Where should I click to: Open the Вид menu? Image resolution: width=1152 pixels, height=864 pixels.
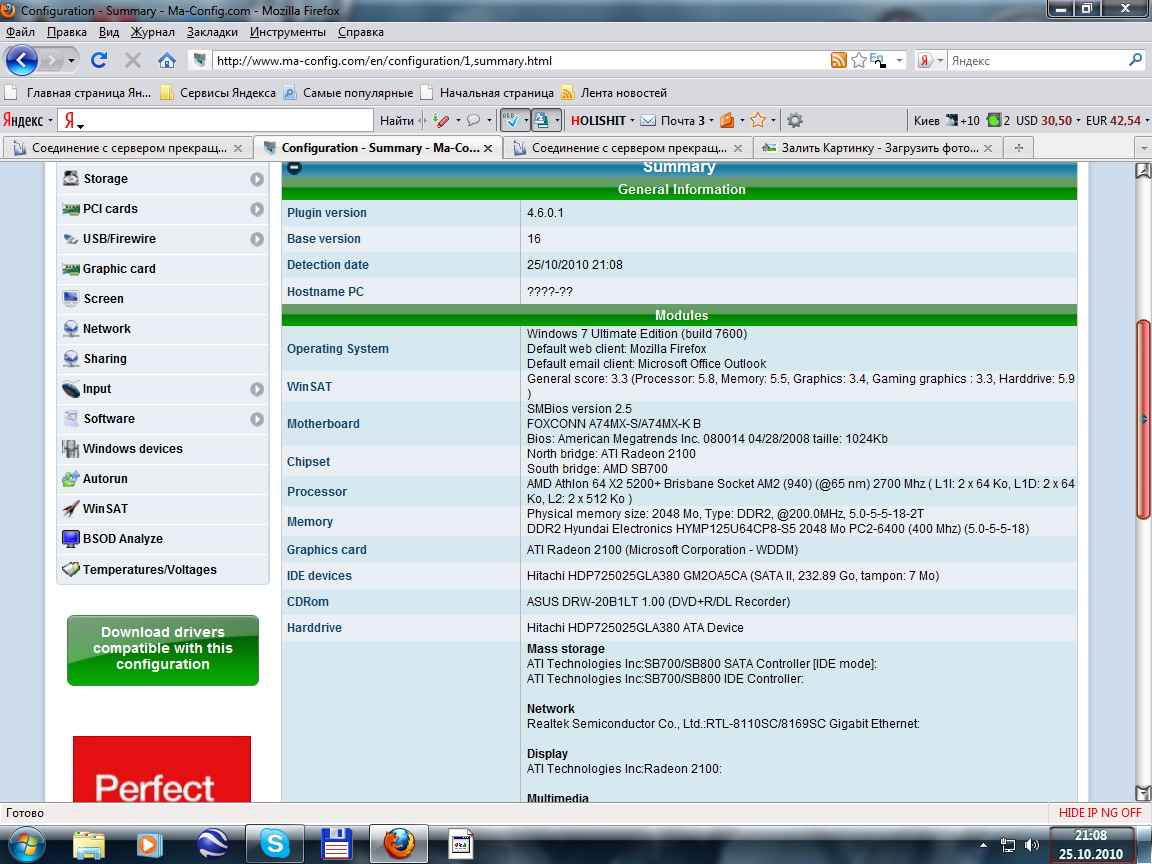pyautogui.click(x=109, y=32)
